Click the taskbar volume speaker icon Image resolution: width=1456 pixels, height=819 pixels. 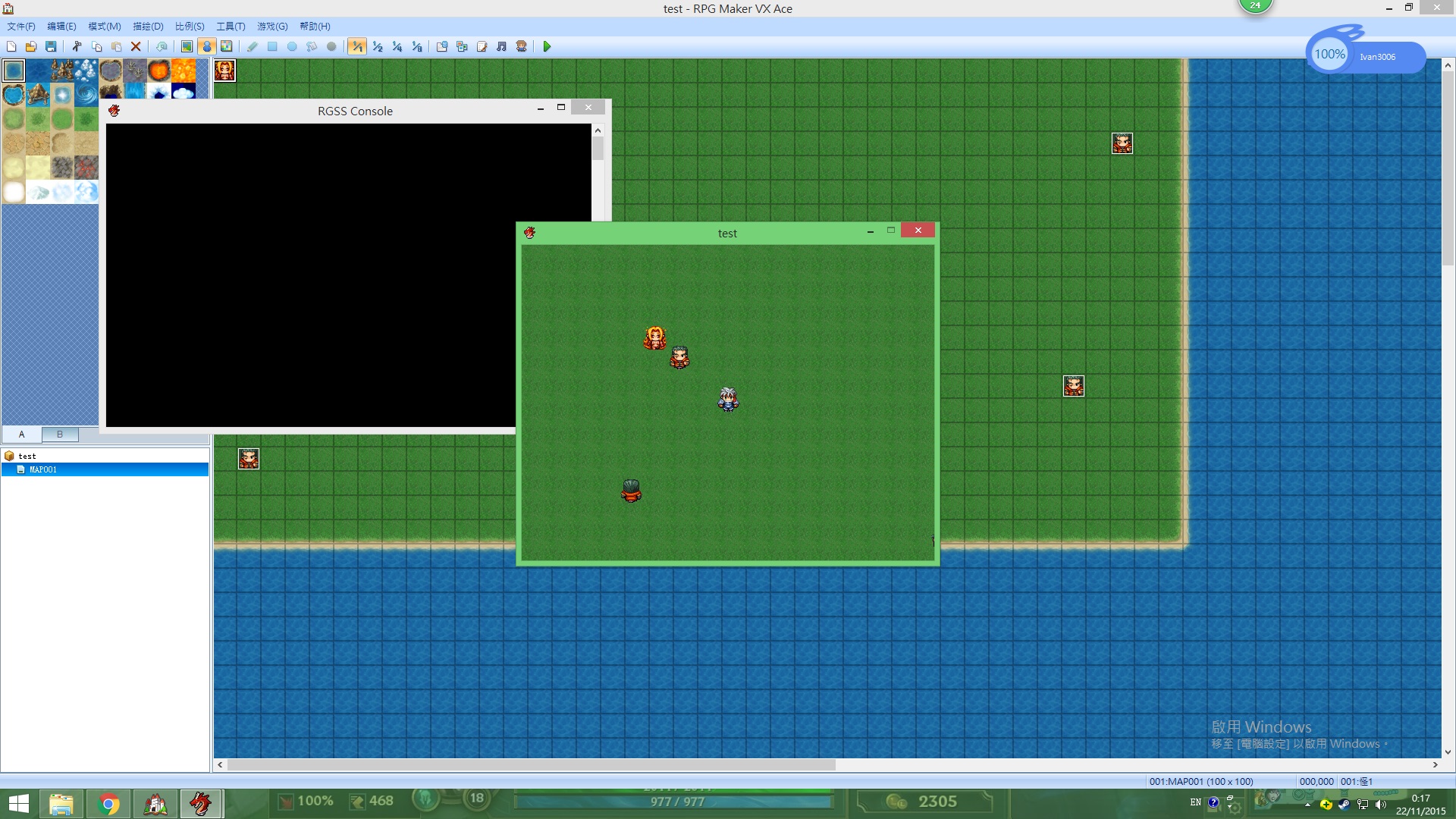point(1380,804)
